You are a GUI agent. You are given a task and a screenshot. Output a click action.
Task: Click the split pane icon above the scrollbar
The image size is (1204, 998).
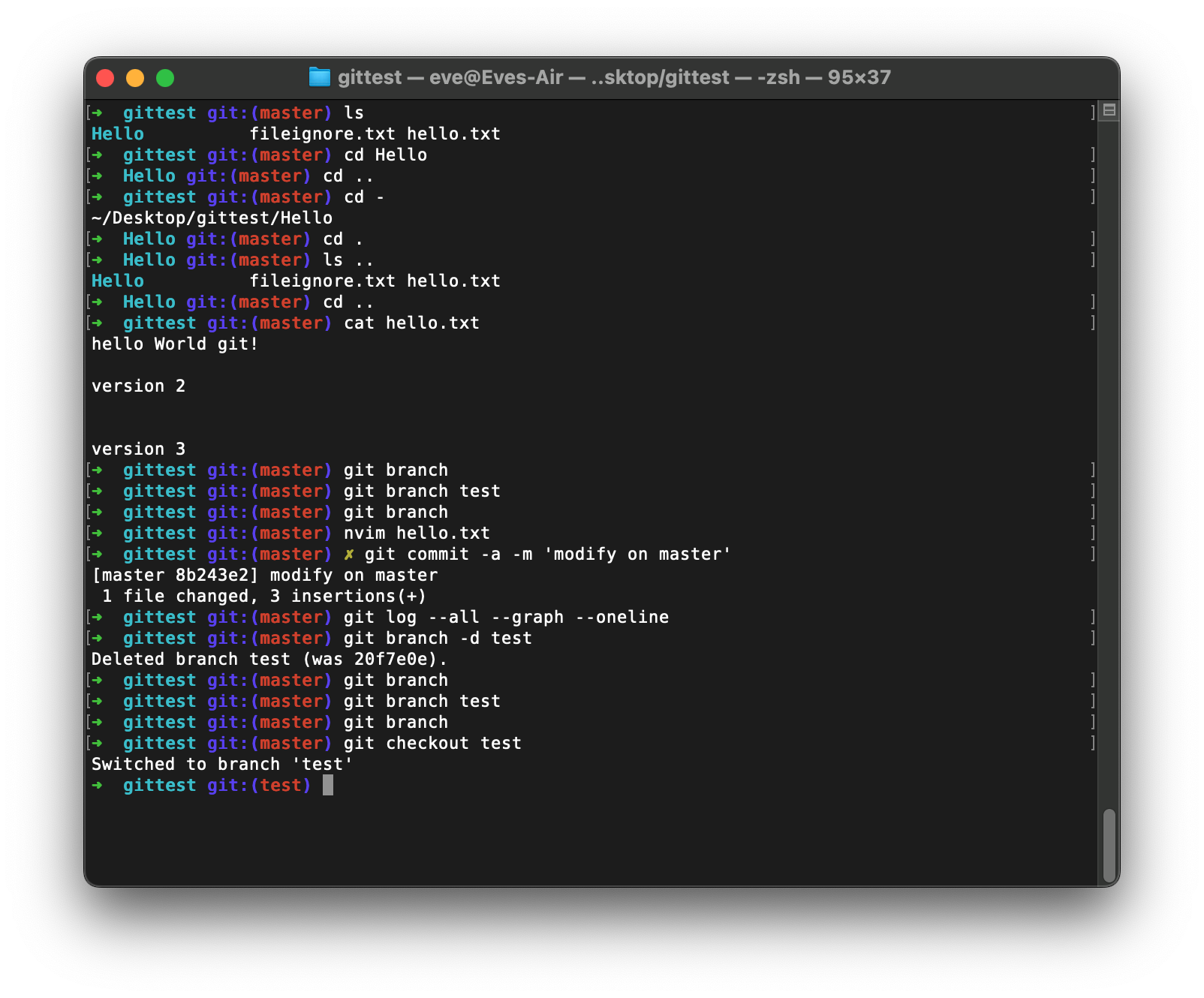1109,111
